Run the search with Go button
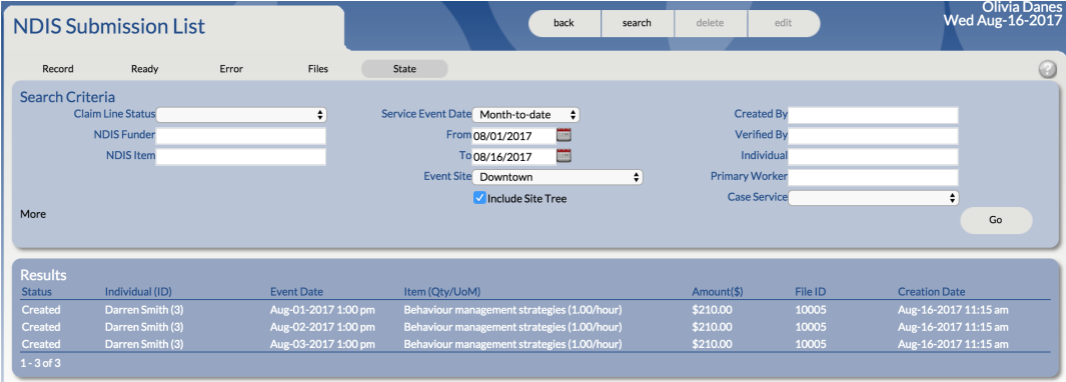Viewport: 1066px width, 382px height. tap(996, 220)
